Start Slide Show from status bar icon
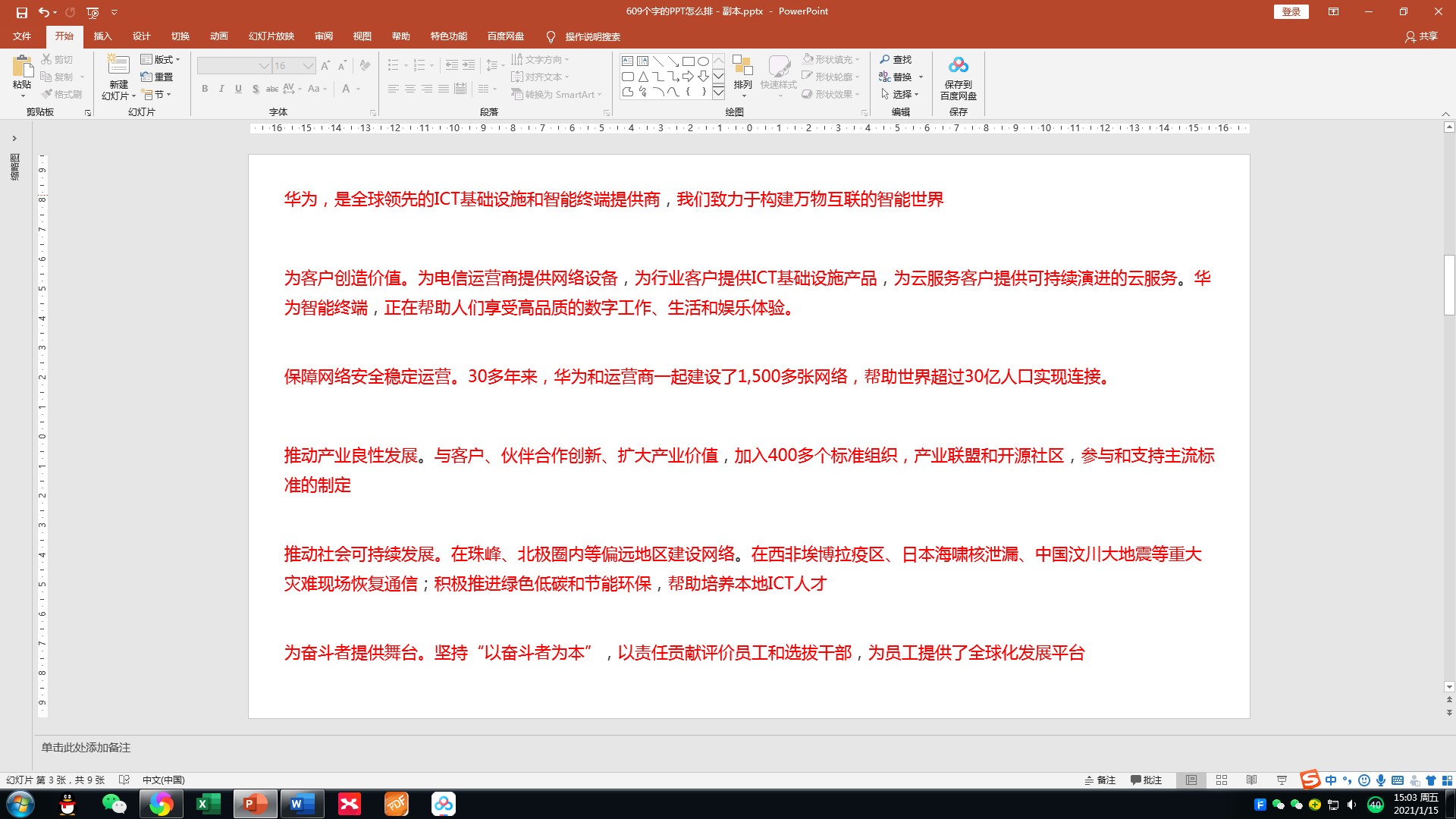The width and height of the screenshot is (1456, 819). pyautogui.click(x=1282, y=780)
